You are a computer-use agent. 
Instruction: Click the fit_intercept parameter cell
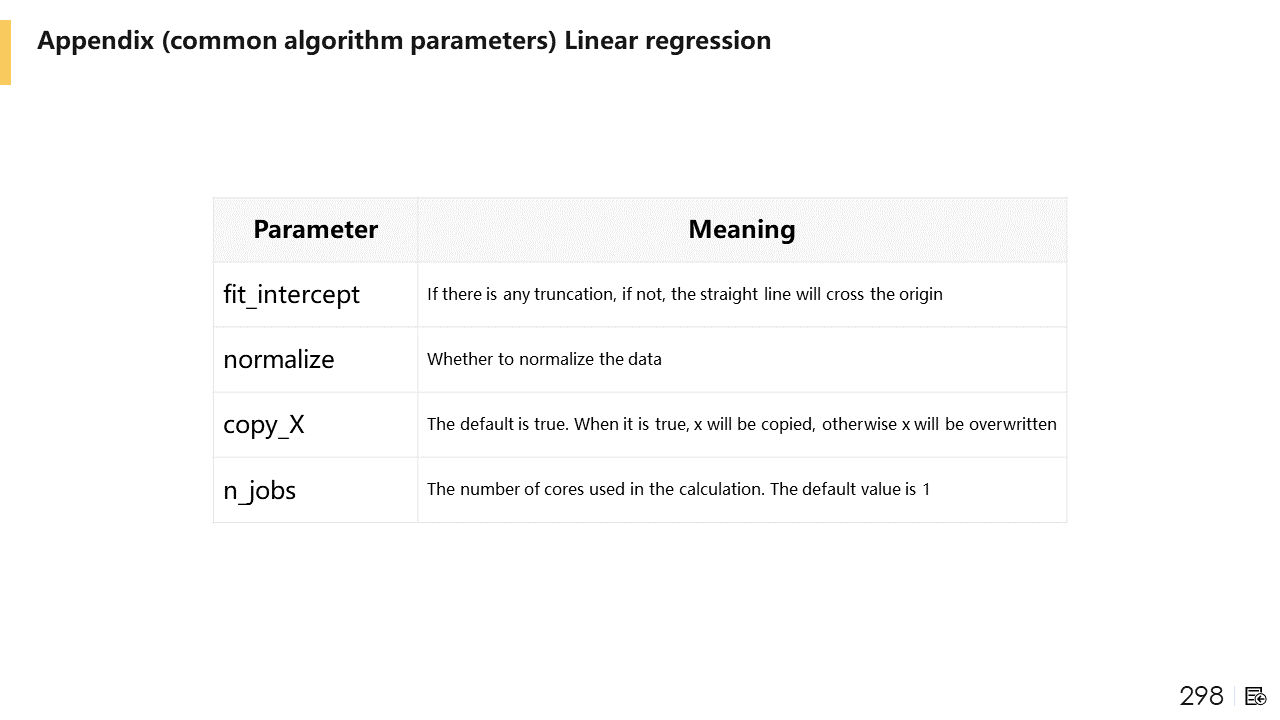point(291,295)
